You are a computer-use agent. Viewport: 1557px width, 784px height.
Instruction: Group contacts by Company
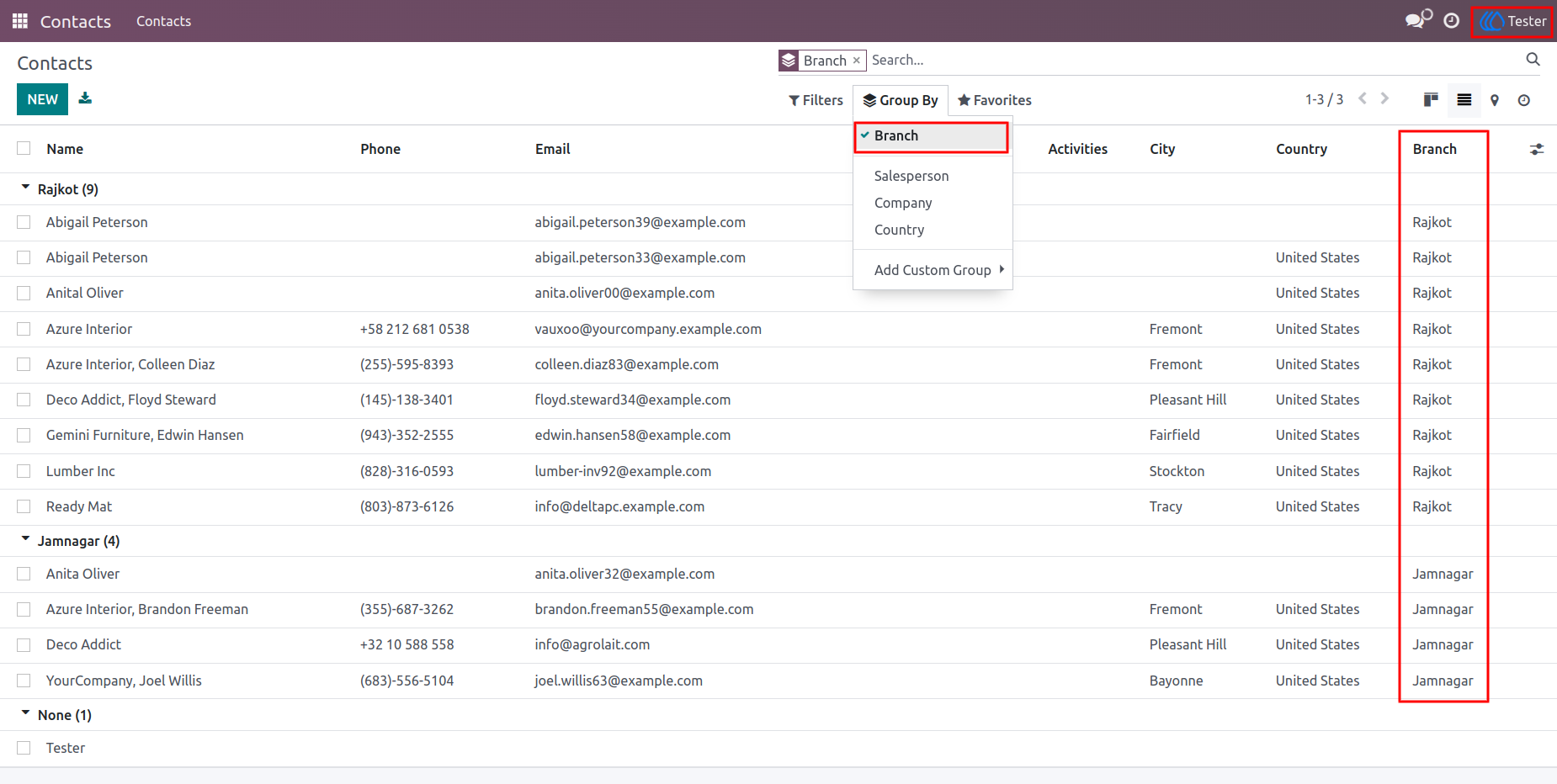(933, 203)
